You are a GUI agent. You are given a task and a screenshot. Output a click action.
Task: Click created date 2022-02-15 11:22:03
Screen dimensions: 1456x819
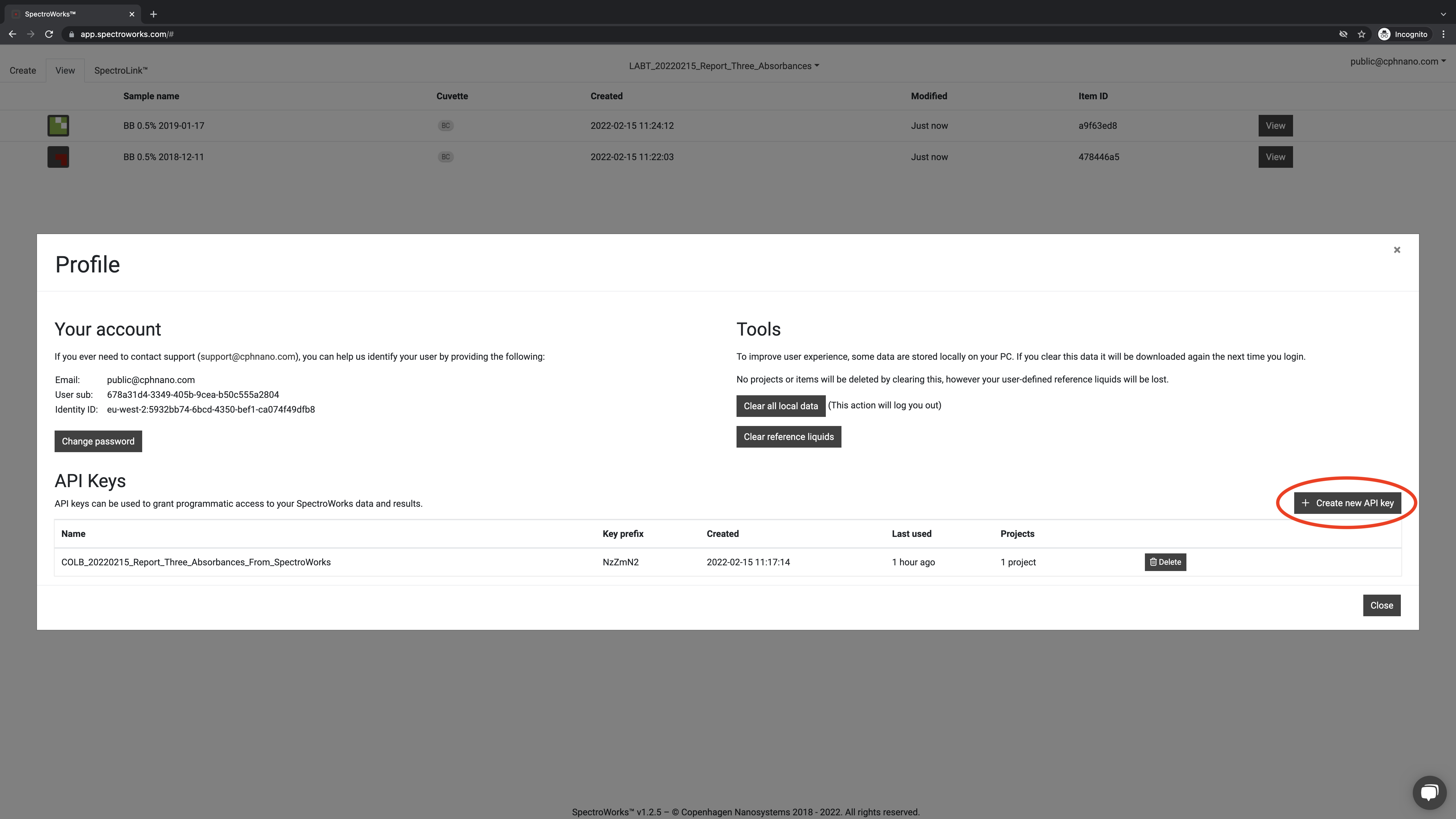click(632, 157)
